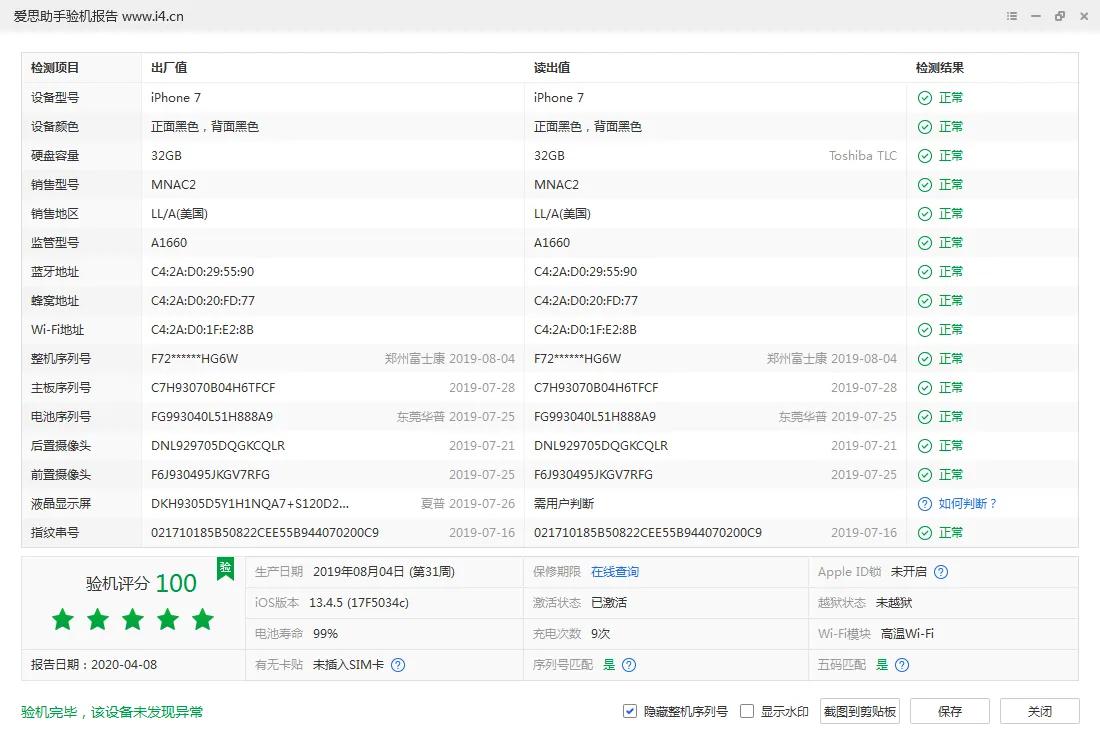Uncheck the 隐藏整机序列号 checkbox

629,711
